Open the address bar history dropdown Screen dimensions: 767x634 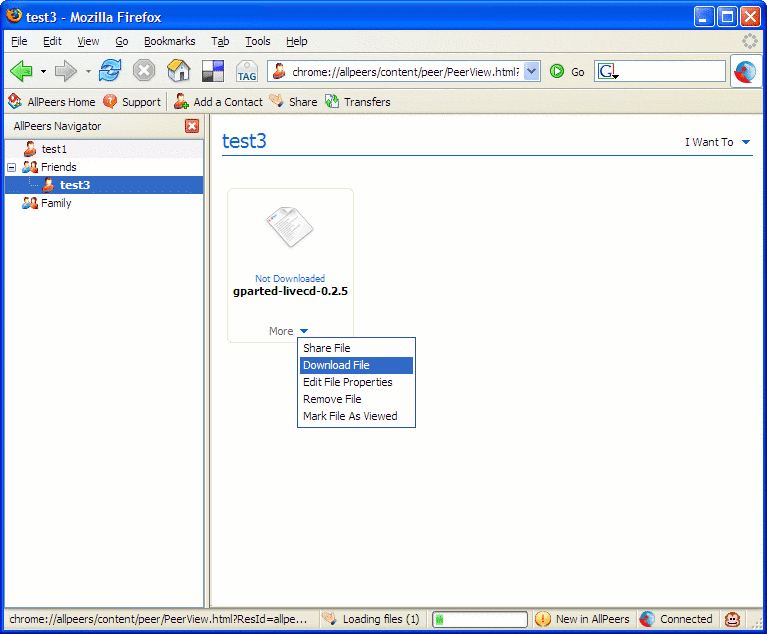[532, 71]
